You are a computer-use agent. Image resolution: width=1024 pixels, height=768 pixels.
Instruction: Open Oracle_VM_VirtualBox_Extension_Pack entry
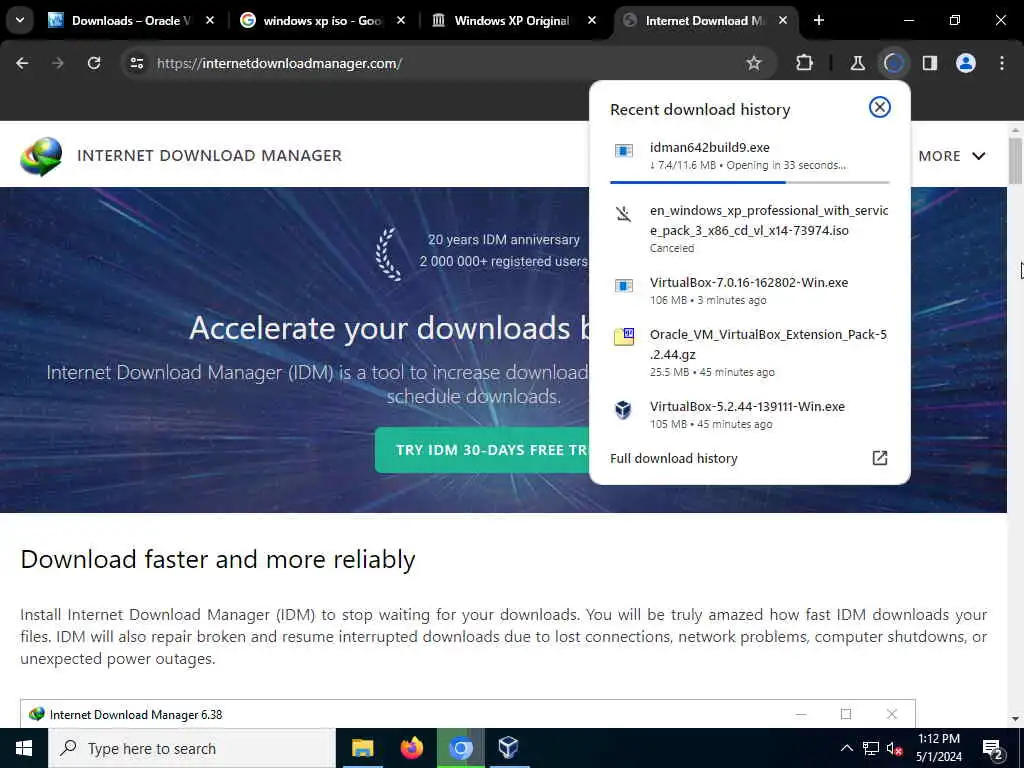point(750,353)
